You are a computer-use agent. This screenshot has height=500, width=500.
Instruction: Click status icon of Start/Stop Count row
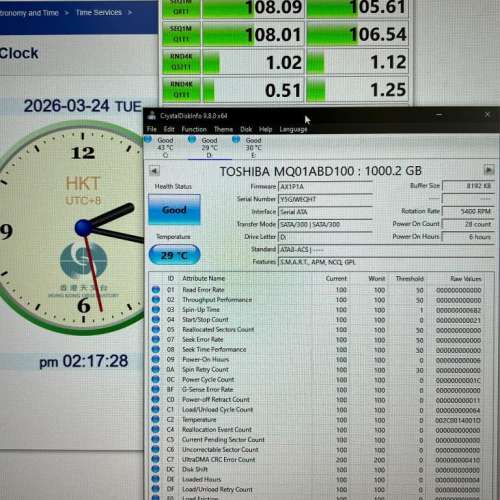tap(156, 319)
